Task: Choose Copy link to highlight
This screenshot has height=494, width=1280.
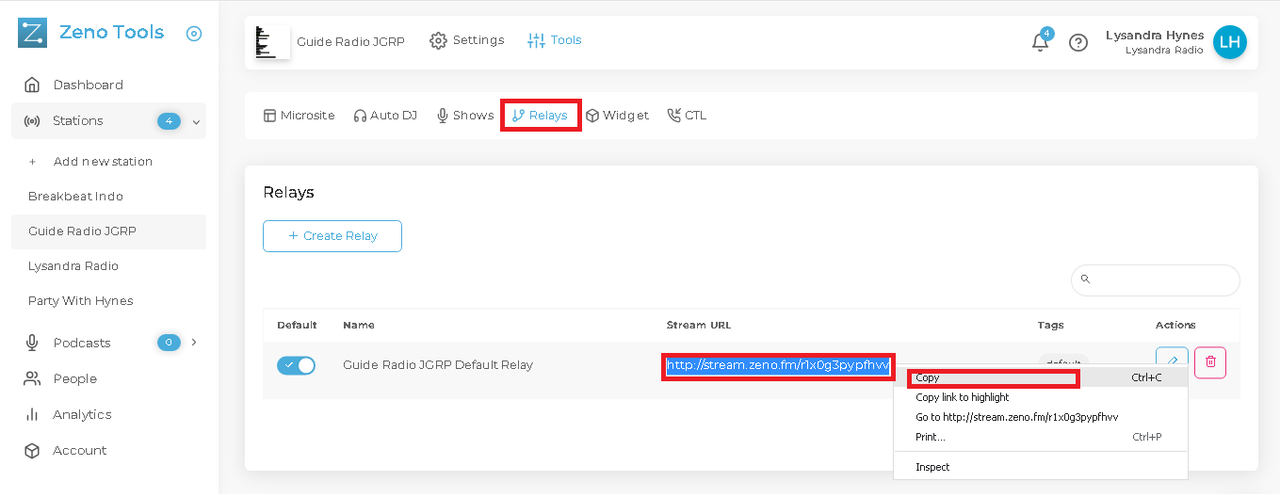Action: pyautogui.click(x=1040, y=398)
